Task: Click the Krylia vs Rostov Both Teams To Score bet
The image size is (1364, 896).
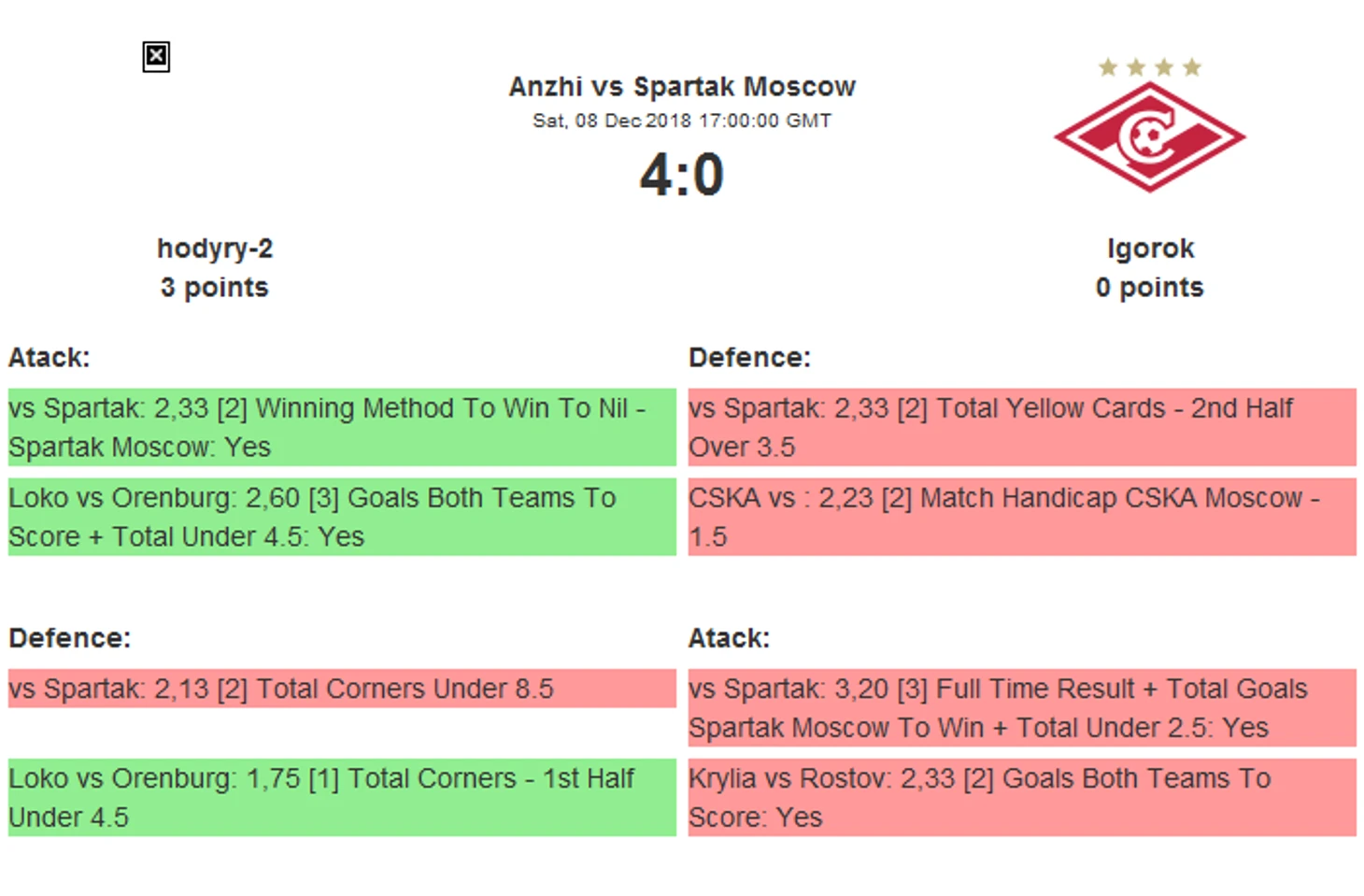Action: click(x=1022, y=797)
